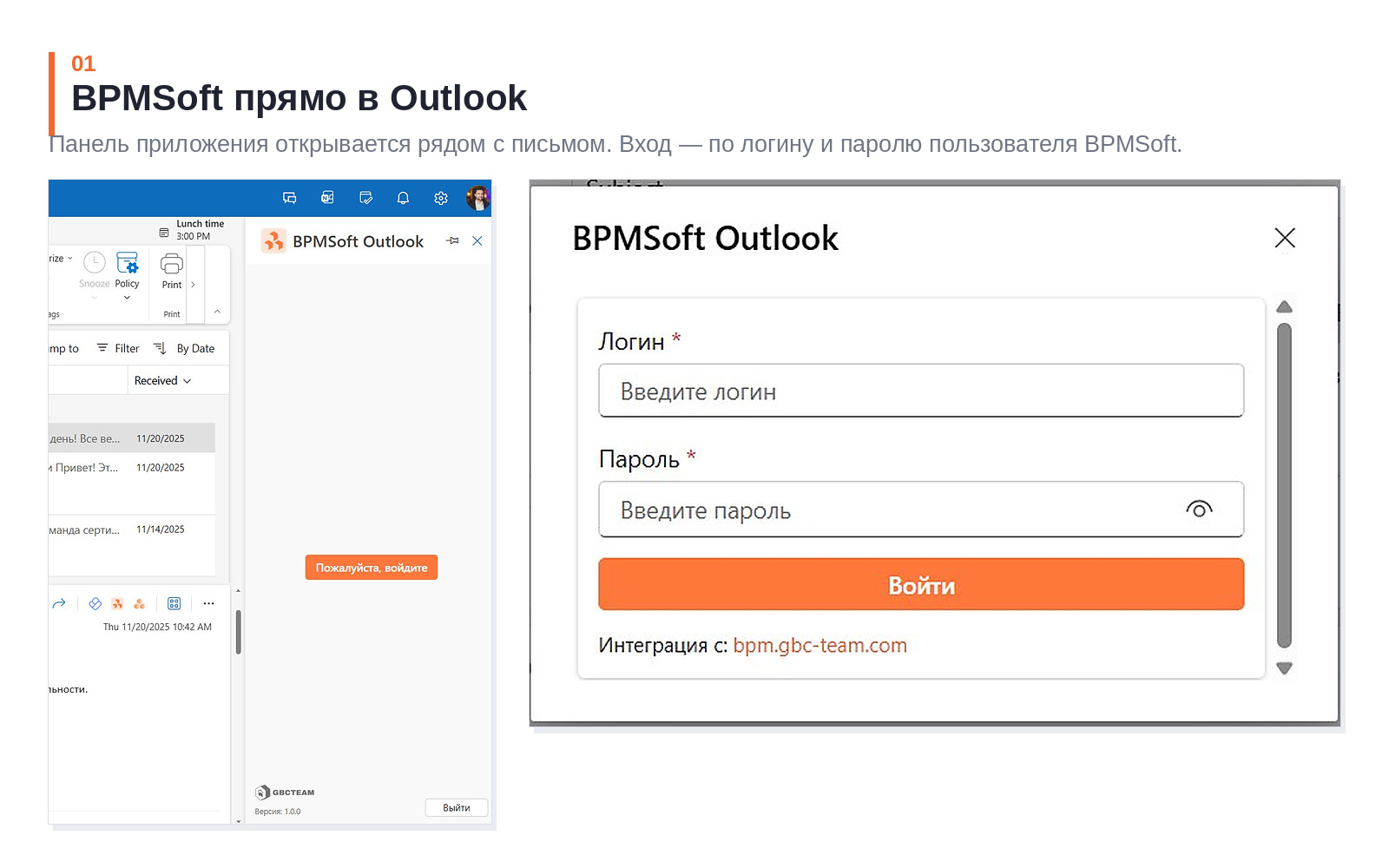Click the 'Версия: 1.0.0' text

[278, 812]
